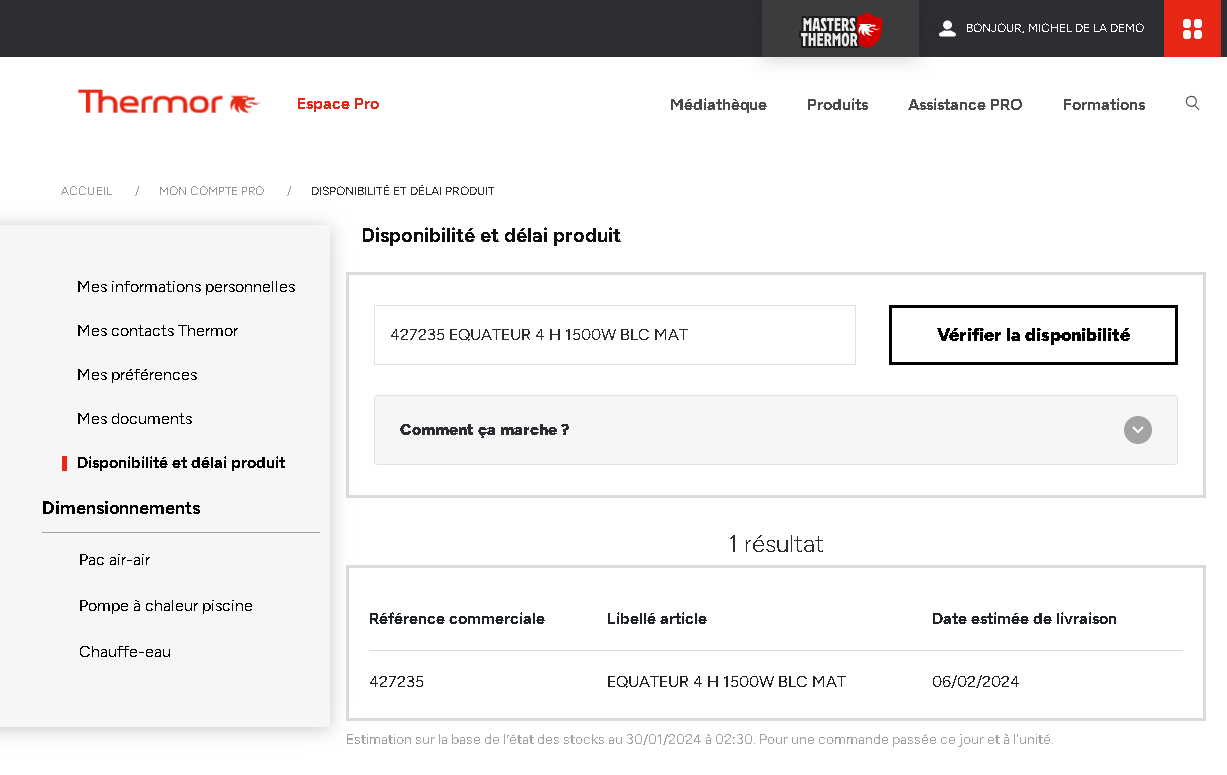Open Pompe à chaleur piscine
The image size is (1227, 775).
(x=166, y=606)
